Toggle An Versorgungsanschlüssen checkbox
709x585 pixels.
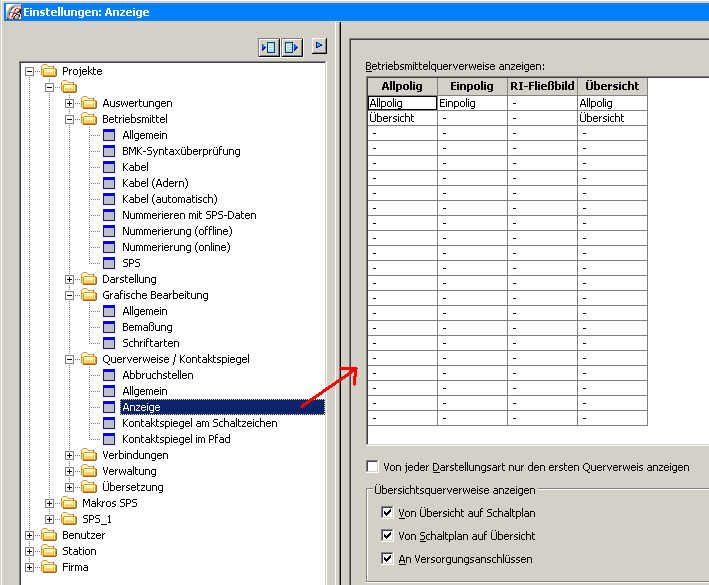pos(387,559)
